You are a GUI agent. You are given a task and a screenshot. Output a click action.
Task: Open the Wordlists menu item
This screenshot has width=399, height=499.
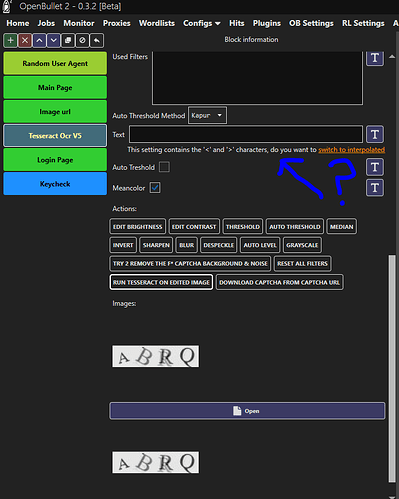(x=157, y=23)
